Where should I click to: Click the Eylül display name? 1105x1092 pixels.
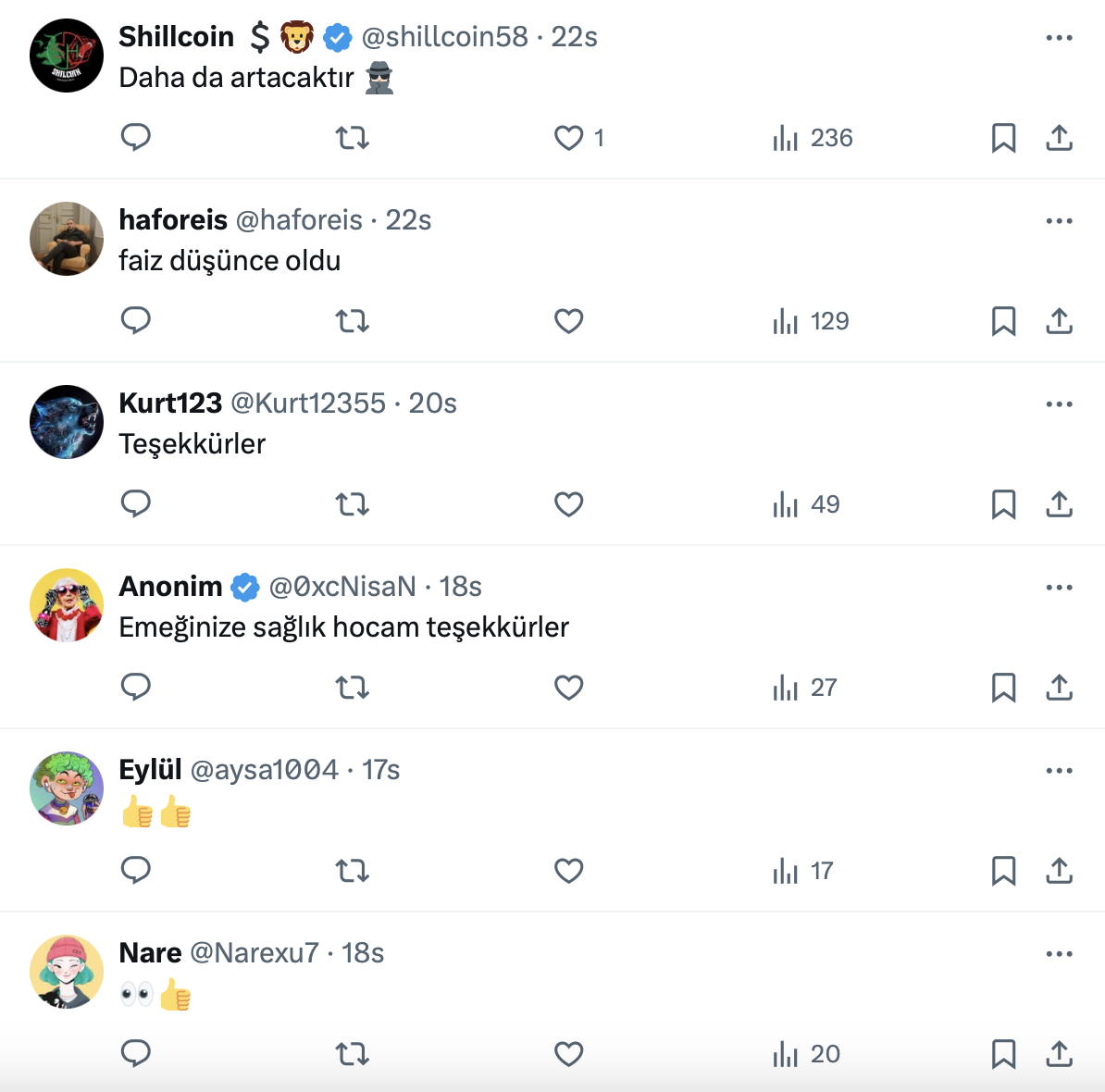click(150, 770)
